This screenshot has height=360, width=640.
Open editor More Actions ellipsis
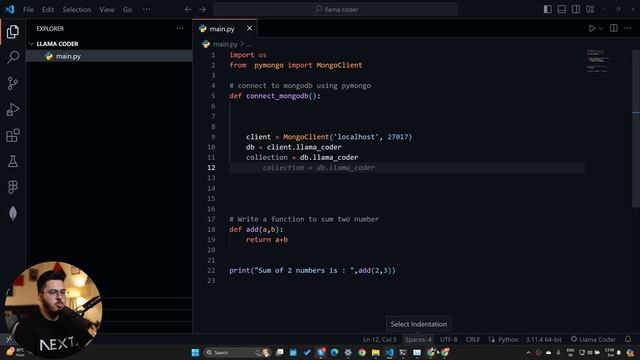pyautogui.click(x=628, y=28)
